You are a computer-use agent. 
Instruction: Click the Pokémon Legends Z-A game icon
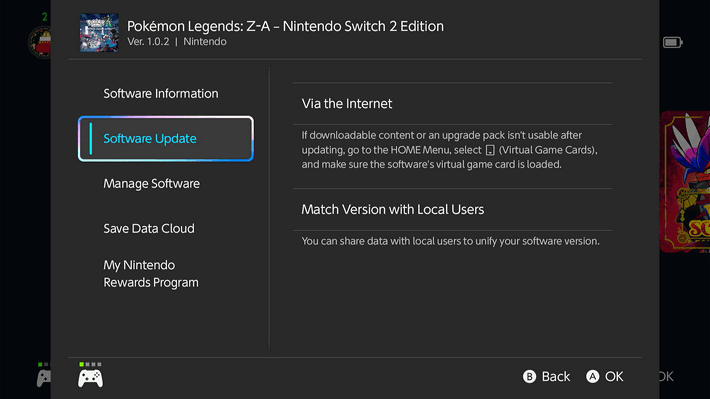point(99,33)
